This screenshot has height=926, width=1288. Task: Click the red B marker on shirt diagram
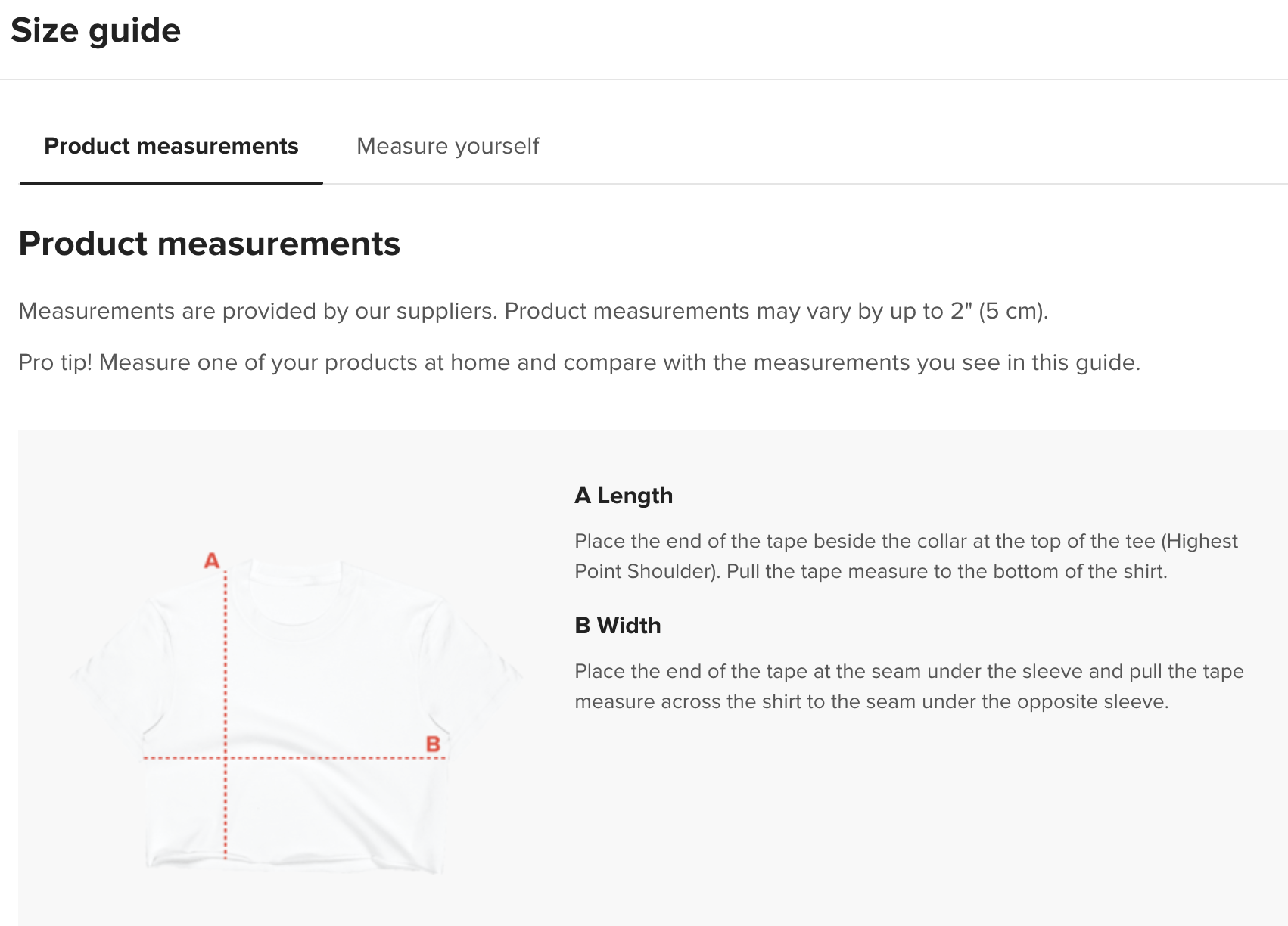tap(433, 744)
